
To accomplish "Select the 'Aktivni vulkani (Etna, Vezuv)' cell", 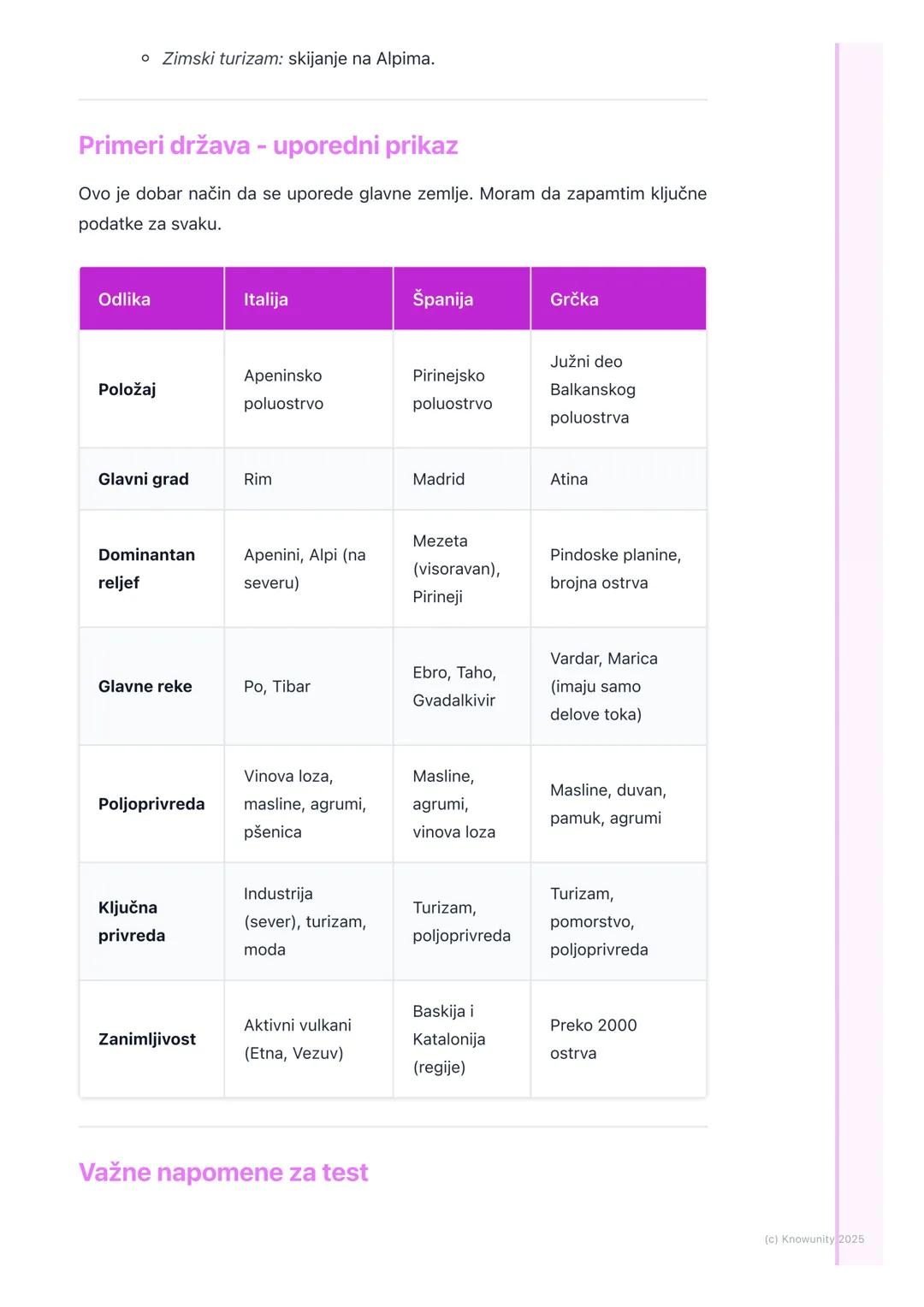I will coord(297,1038).
